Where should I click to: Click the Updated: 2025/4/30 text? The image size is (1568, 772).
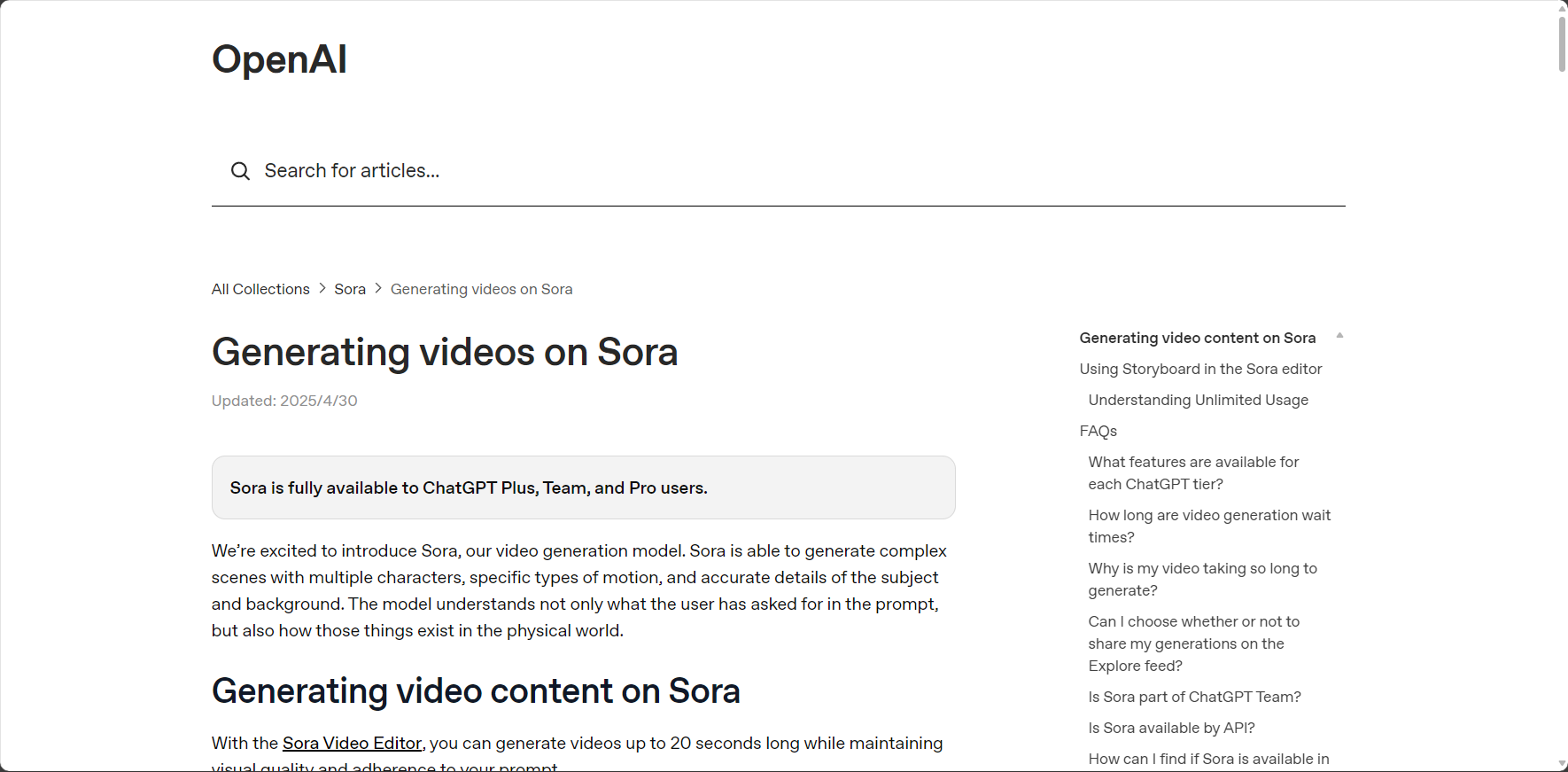(284, 401)
